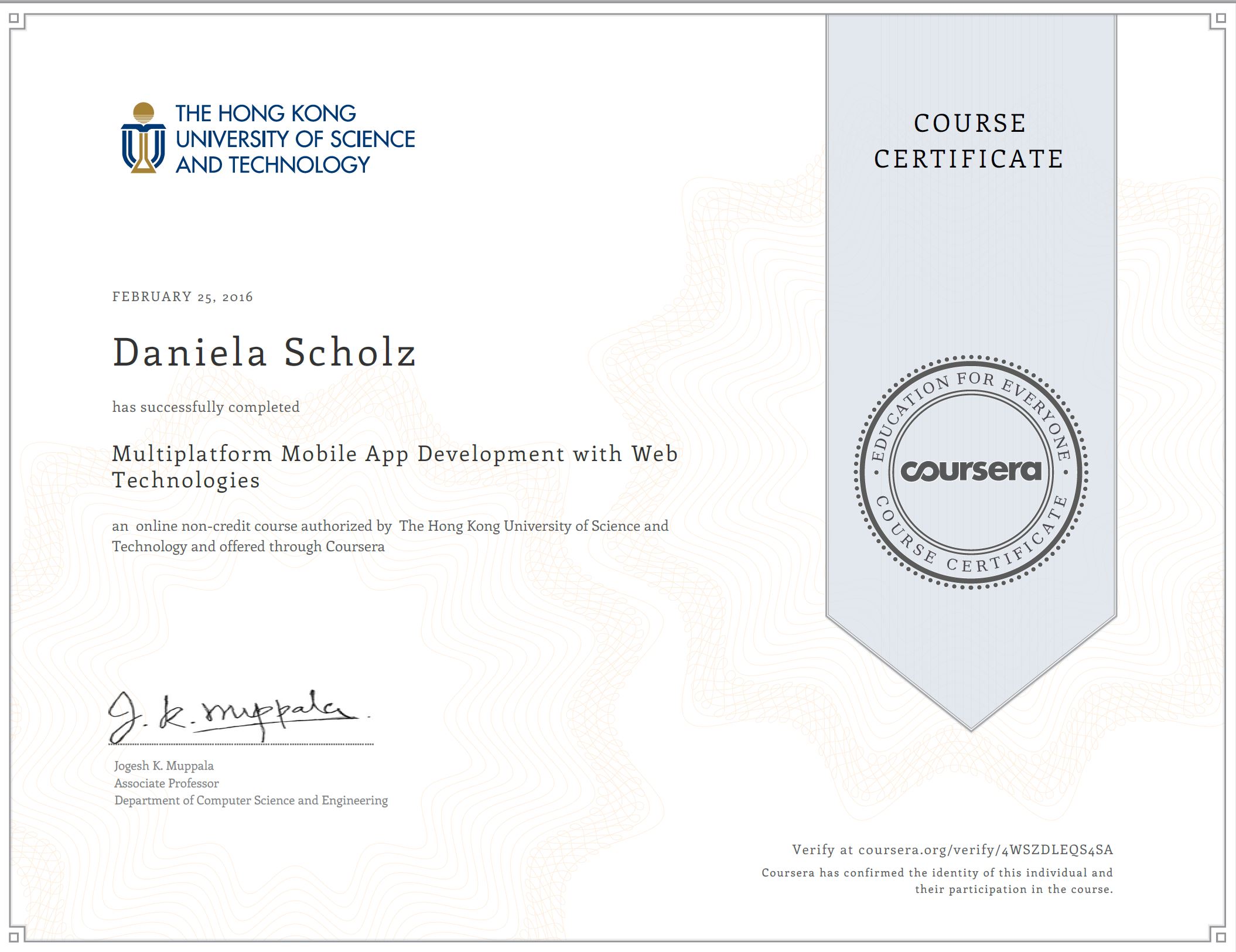
Task: Click the Associate Professor title line
Action: coord(166,783)
